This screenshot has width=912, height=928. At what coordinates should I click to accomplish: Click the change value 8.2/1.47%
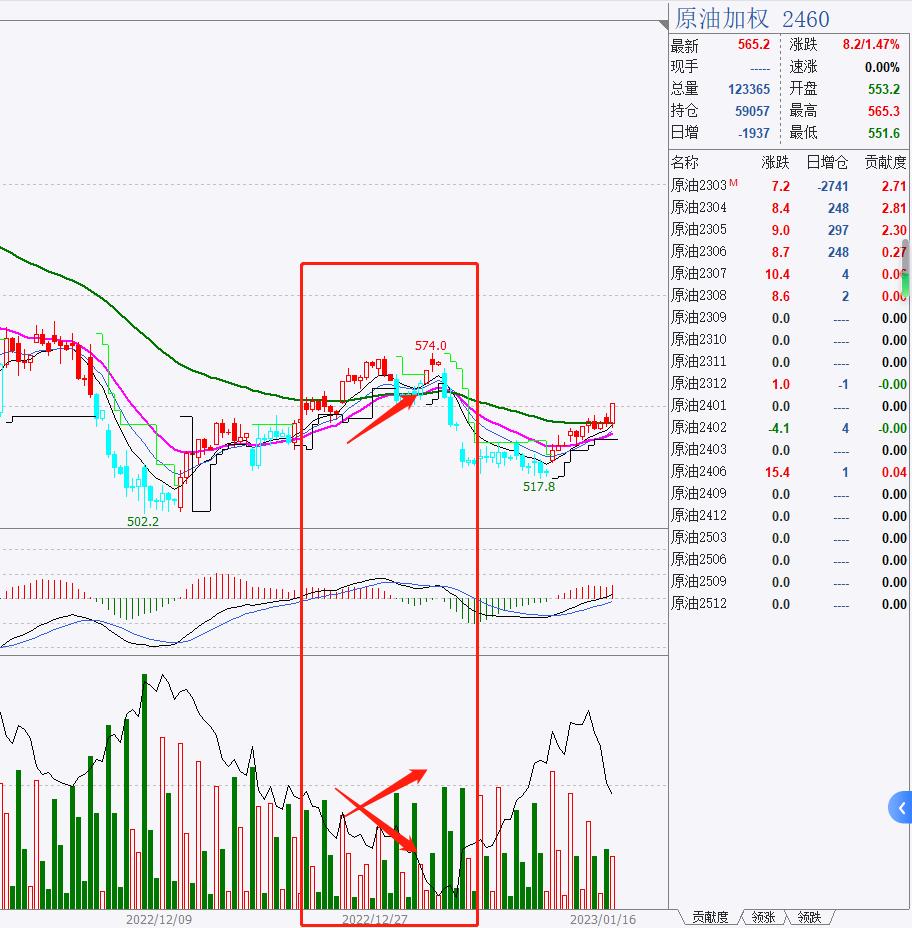pos(871,44)
